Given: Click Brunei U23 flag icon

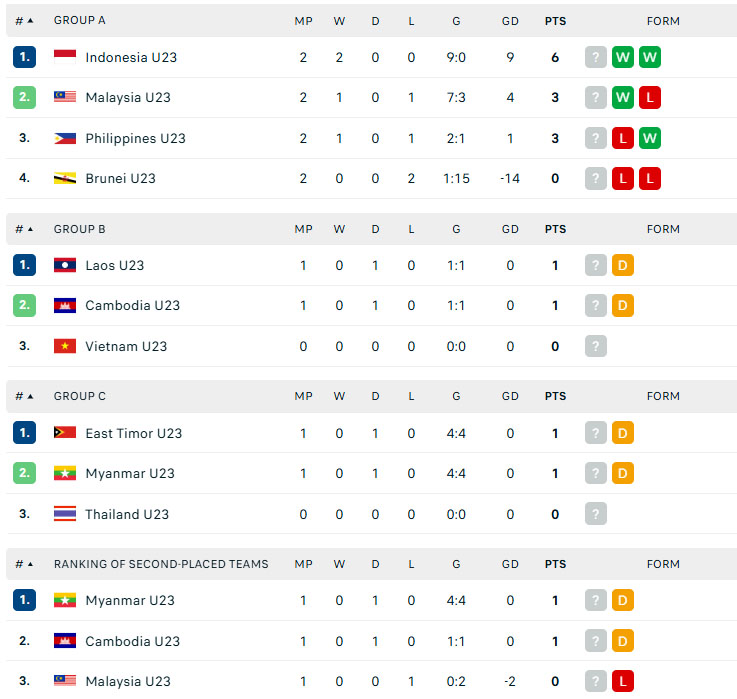Looking at the screenshot, I should tap(65, 179).
